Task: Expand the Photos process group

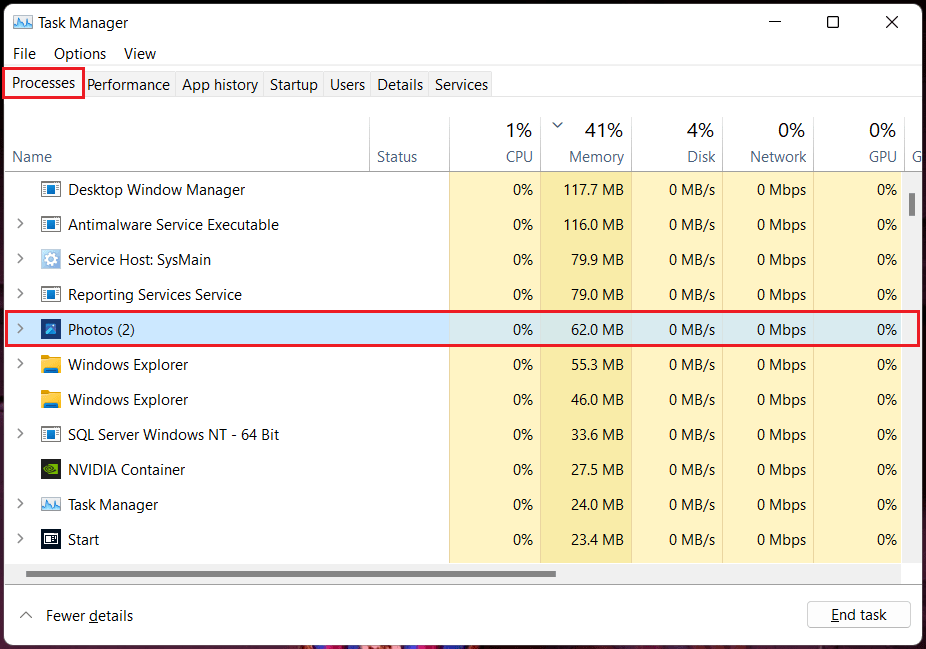Action: click(20, 329)
